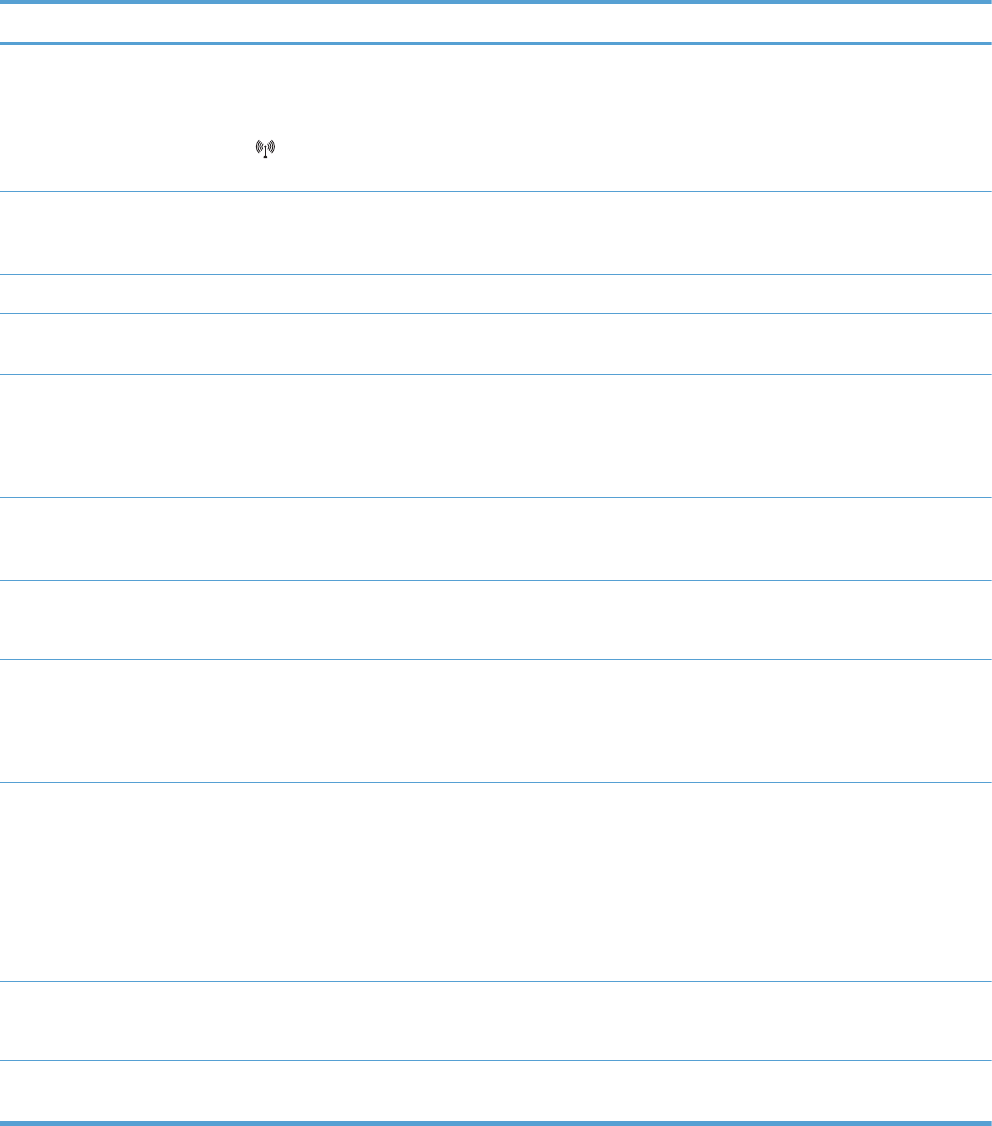Click the thick blue line under the header
This screenshot has width=992, height=1126.
click(x=496, y=44)
